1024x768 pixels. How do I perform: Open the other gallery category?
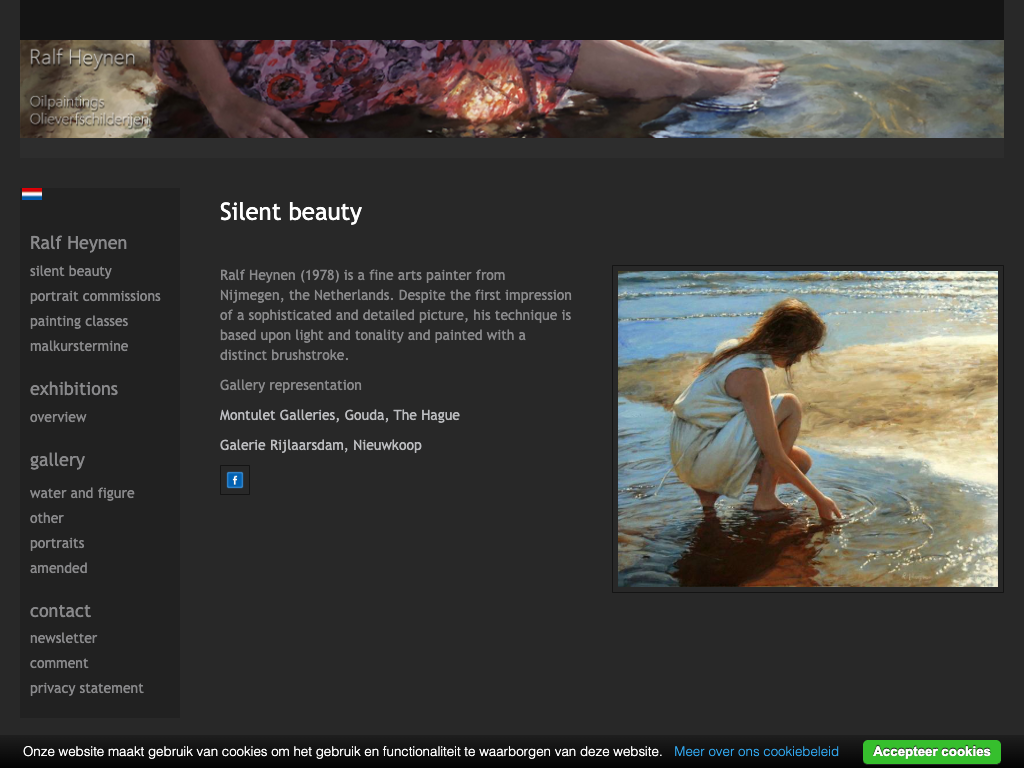[x=47, y=518]
